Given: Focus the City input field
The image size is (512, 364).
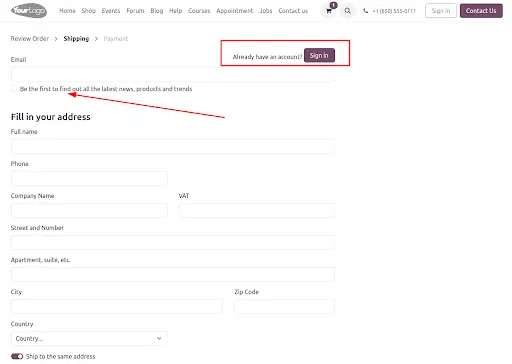Looking at the screenshot, I should coord(117,306).
